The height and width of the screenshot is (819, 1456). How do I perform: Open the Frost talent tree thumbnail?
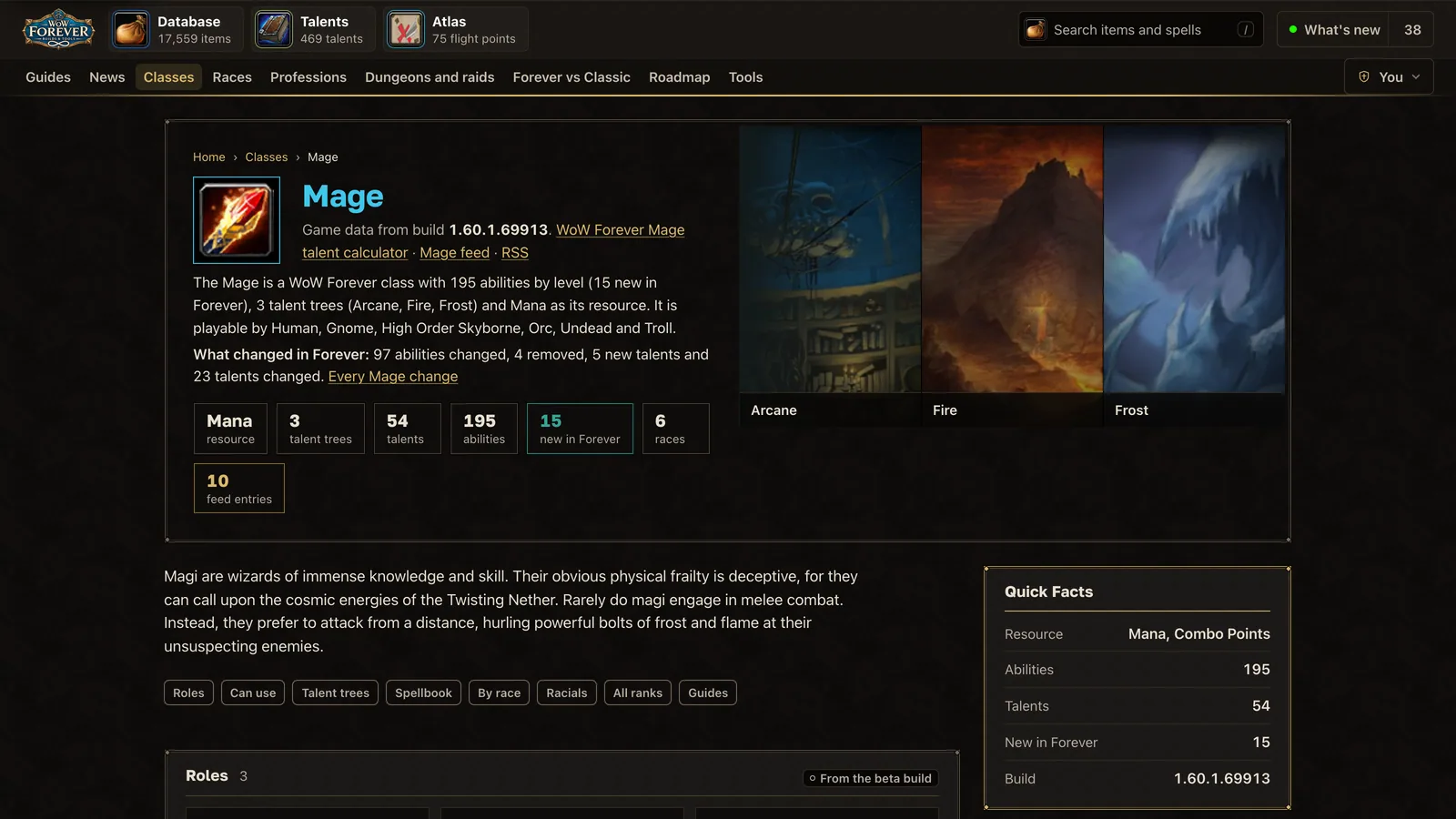click(1194, 275)
